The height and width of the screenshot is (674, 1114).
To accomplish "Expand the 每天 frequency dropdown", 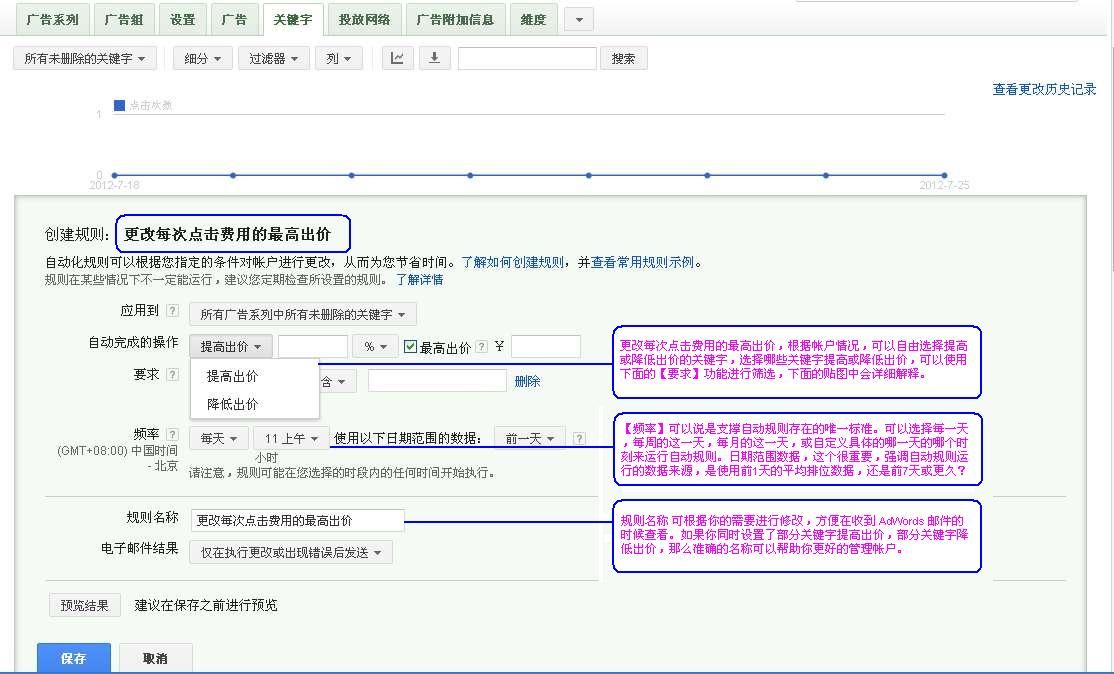I will pos(219,438).
